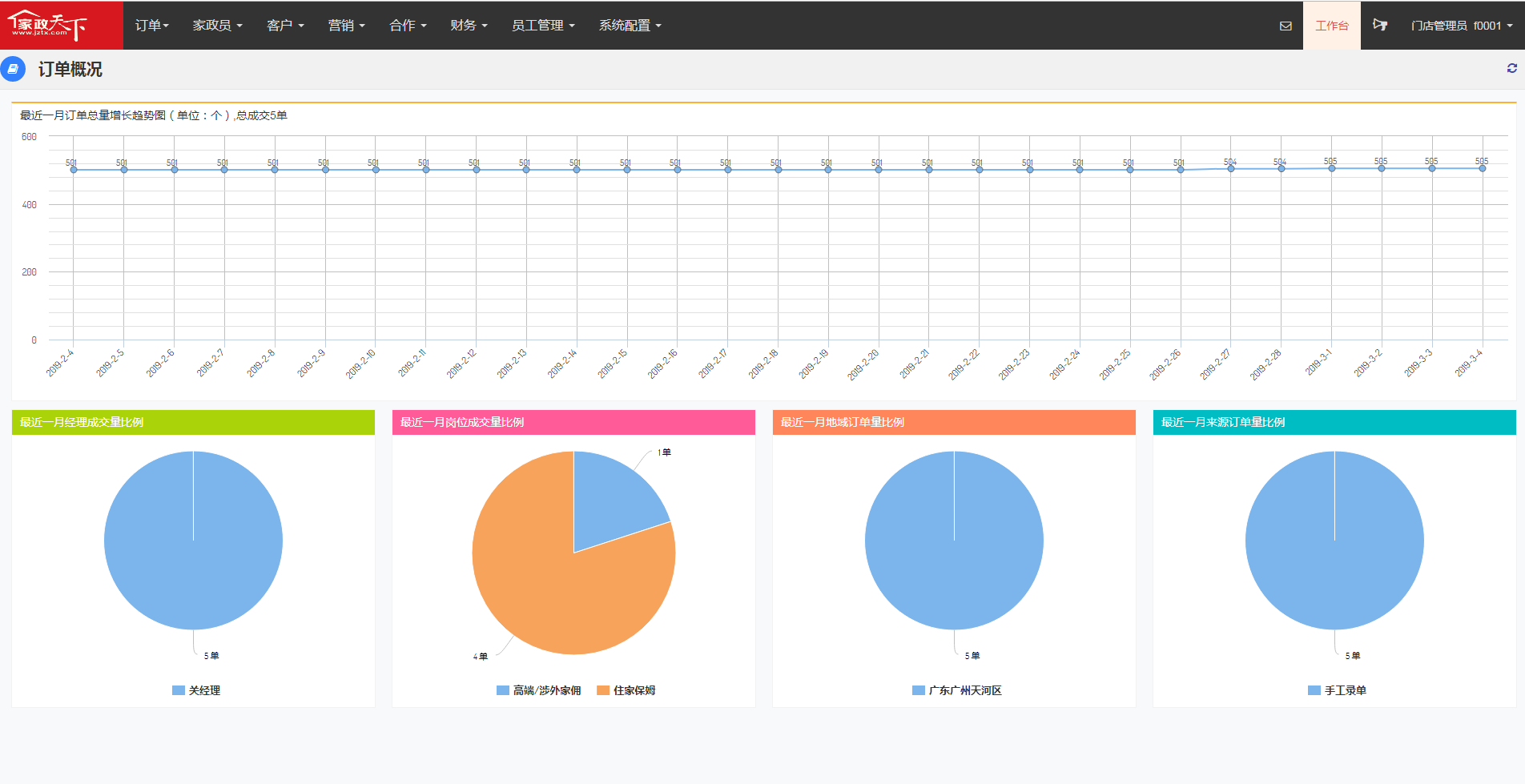The image size is (1525, 784).
Task: Click the 2019-2-27 data point labeled 504
Action: [1231, 169]
